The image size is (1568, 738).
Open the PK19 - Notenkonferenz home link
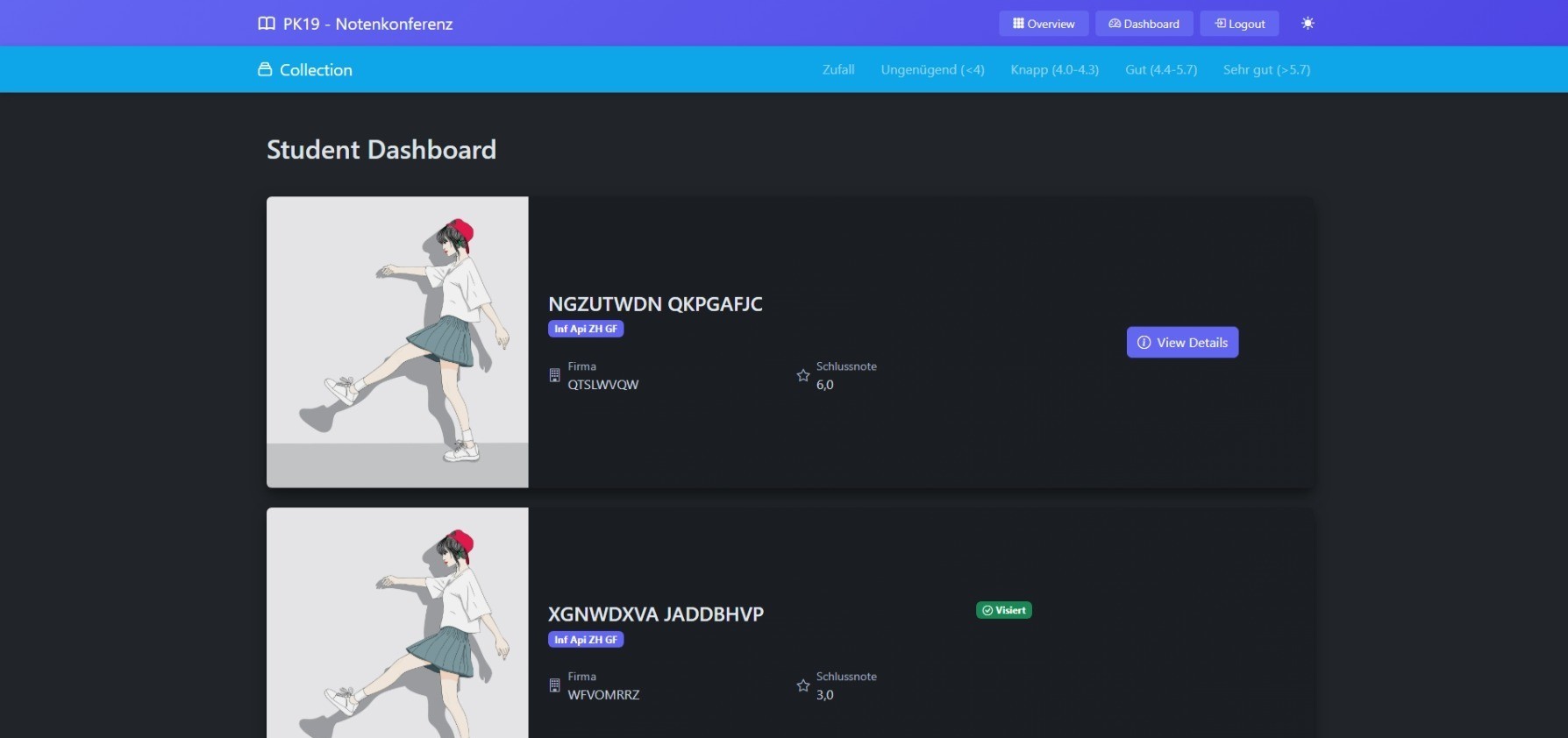[355, 24]
